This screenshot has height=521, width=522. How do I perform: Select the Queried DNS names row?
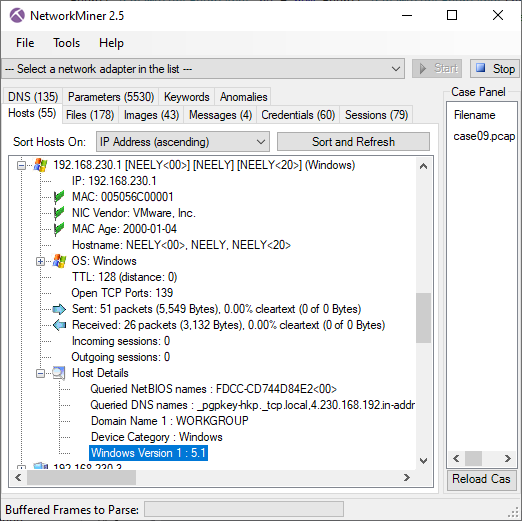coord(252,405)
